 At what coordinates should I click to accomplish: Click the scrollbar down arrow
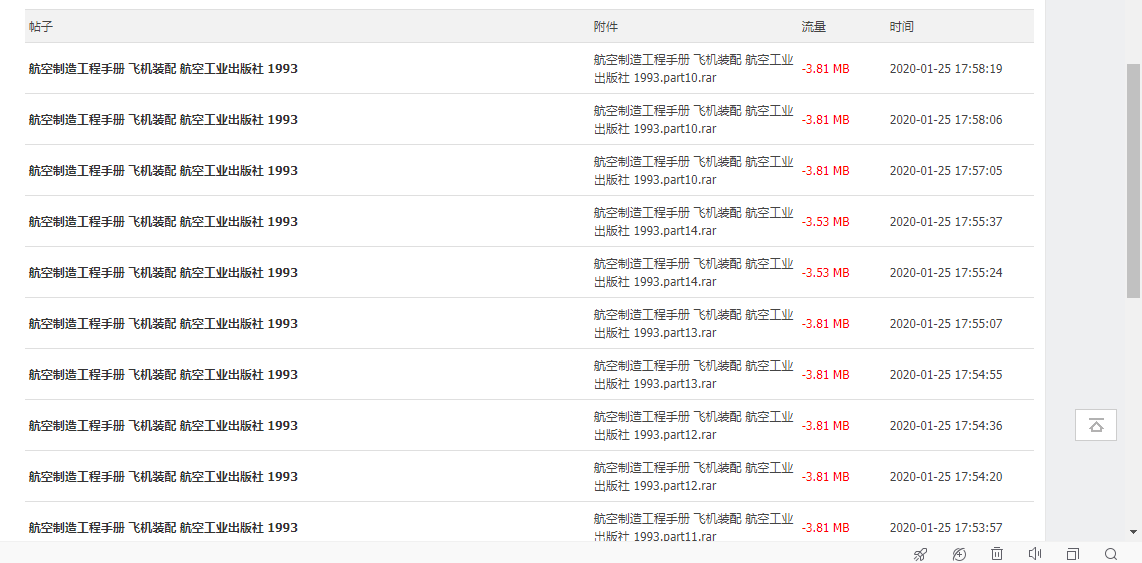(1134, 532)
